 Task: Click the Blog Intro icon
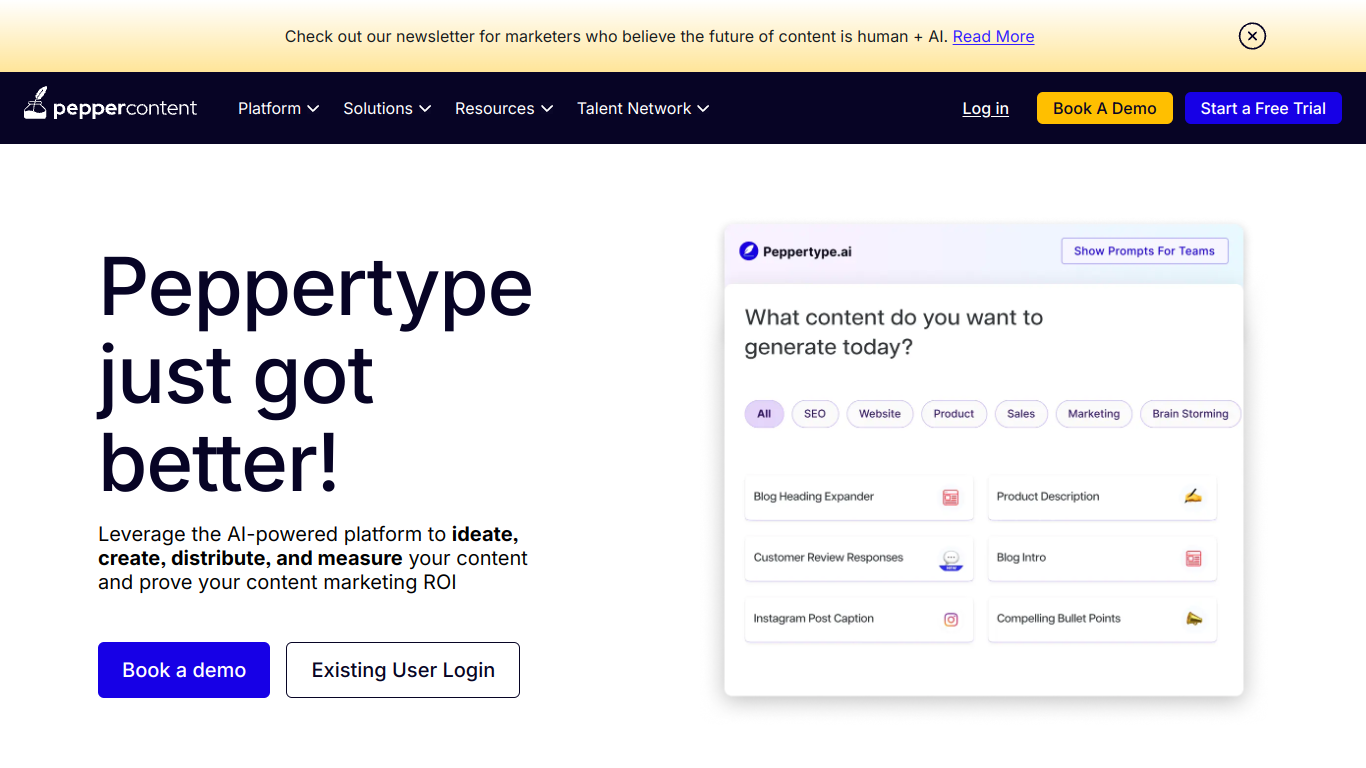pyautogui.click(x=1193, y=558)
